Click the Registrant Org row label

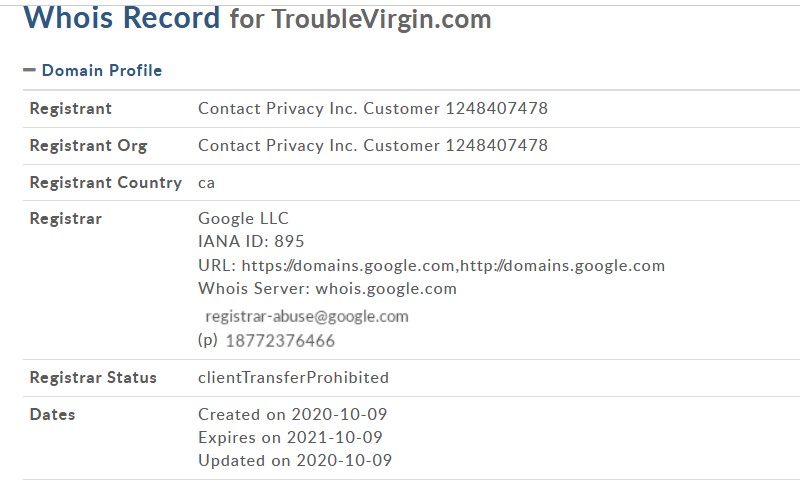[x=88, y=145]
